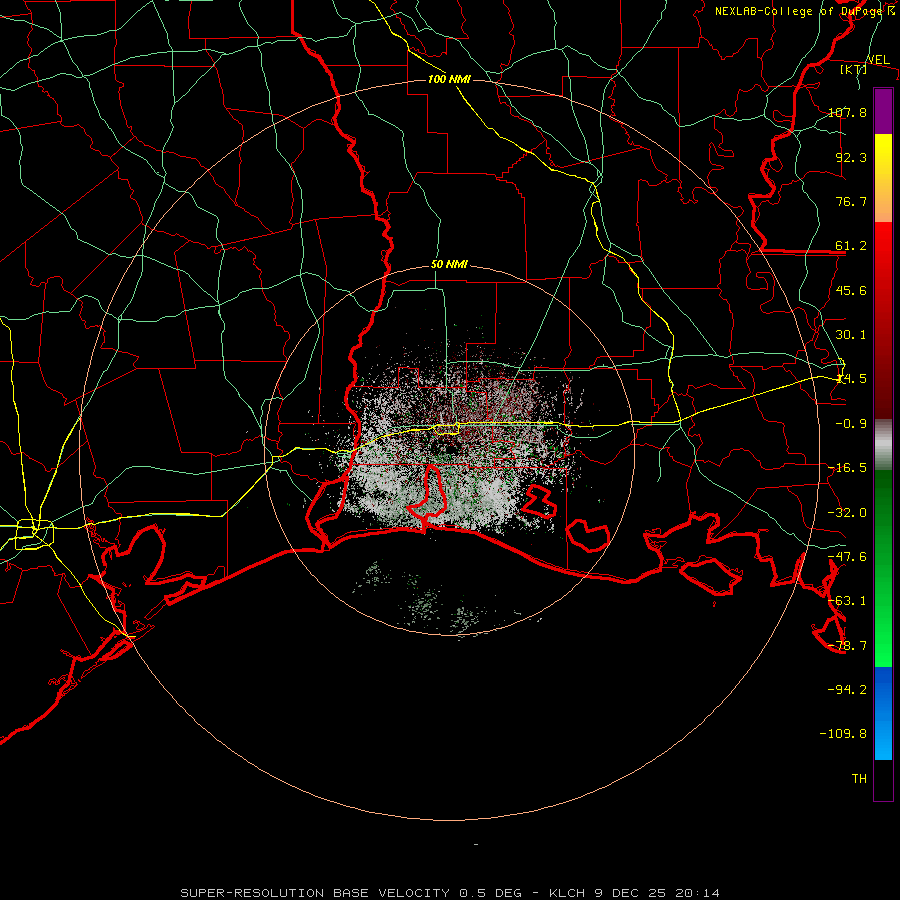
Task: Click the 30.1 velocity scale value
Action: (x=851, y=335)
